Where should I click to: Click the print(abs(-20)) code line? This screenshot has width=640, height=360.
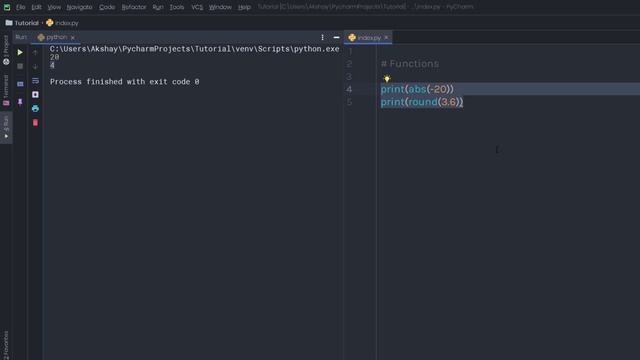point(417,89)
